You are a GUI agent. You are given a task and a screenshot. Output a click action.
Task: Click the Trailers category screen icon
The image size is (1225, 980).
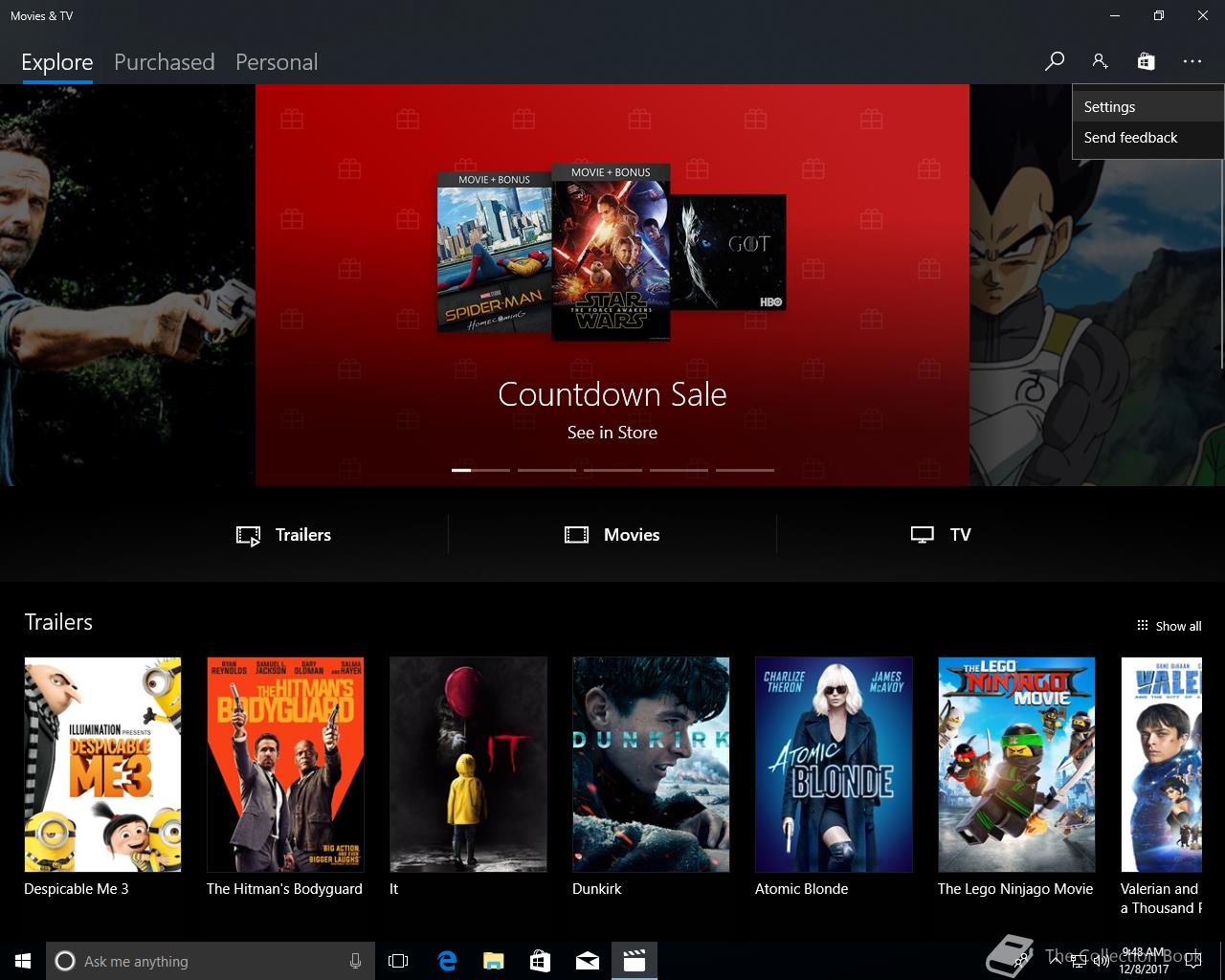[248, 536]
